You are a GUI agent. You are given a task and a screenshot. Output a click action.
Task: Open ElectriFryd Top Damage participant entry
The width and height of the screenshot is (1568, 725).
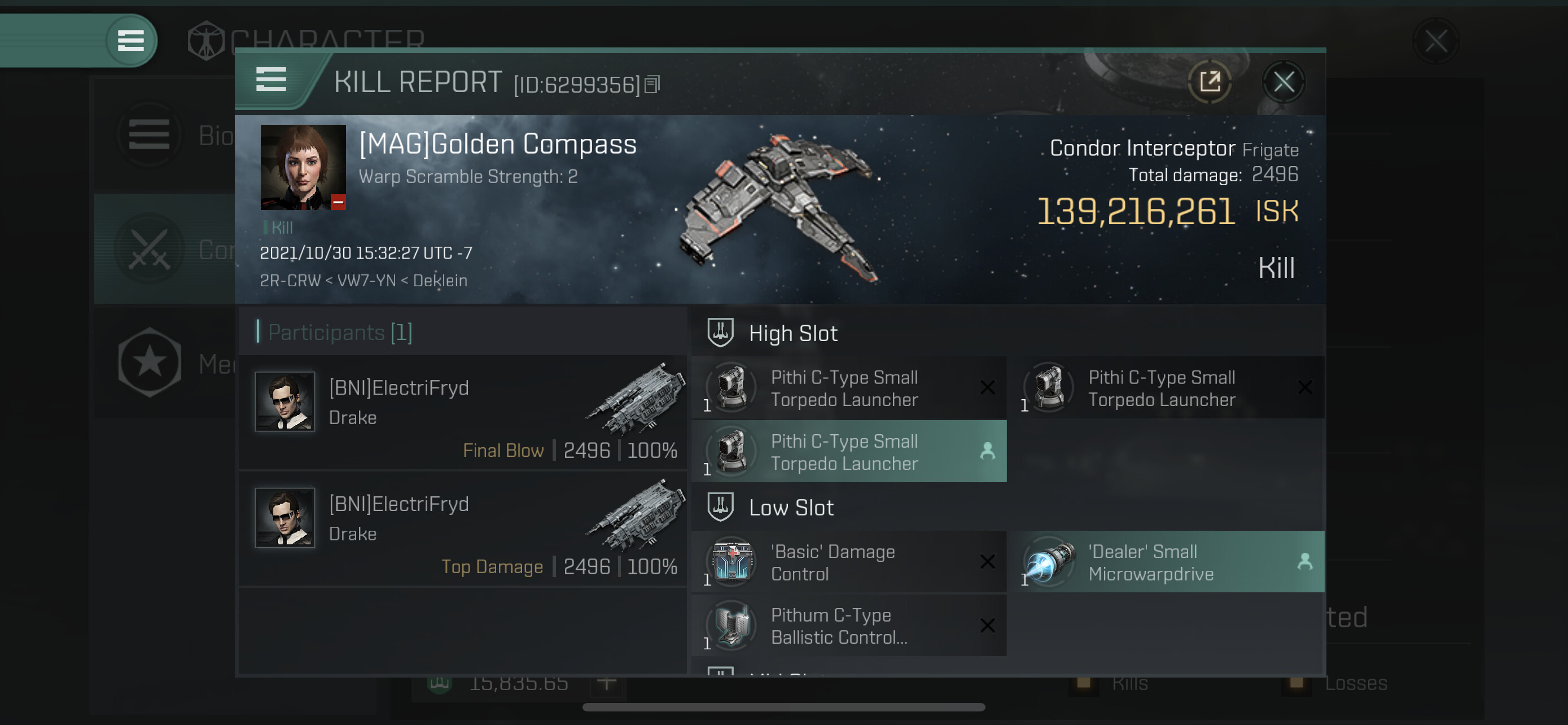463,530
